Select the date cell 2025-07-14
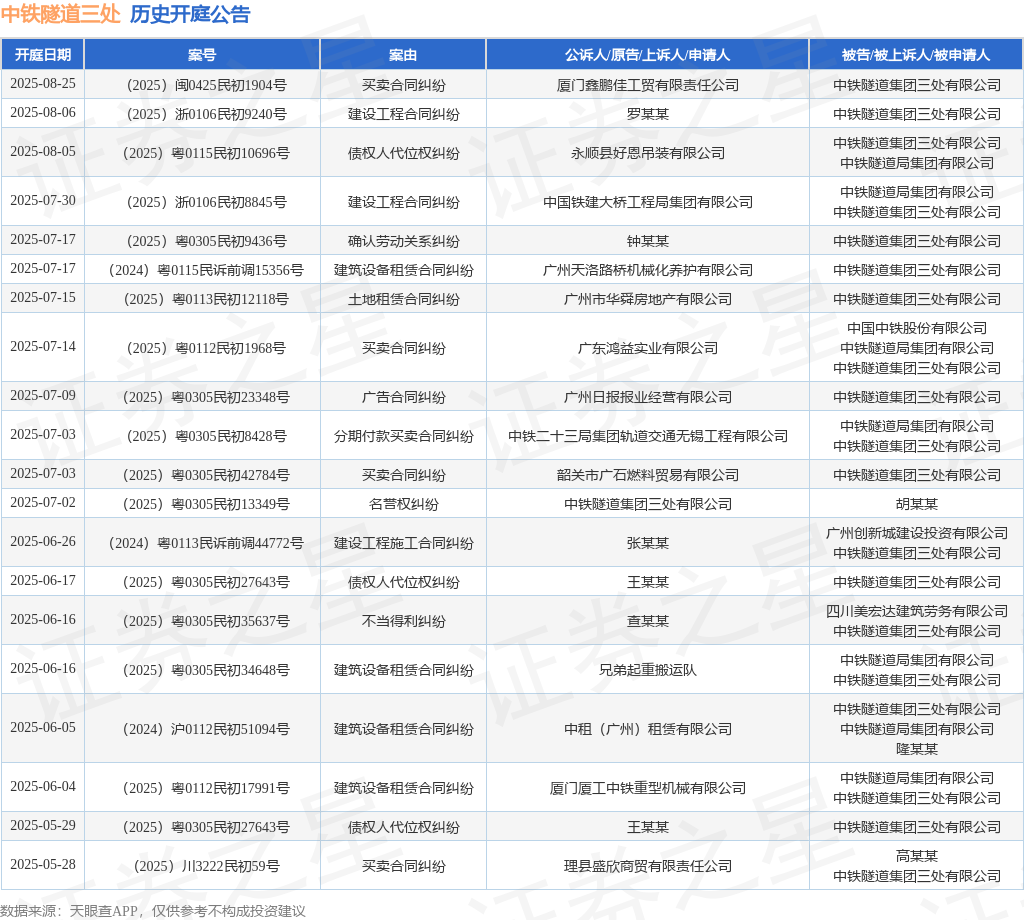This screenshot has width=1024, height=920. tap(43, 347)
